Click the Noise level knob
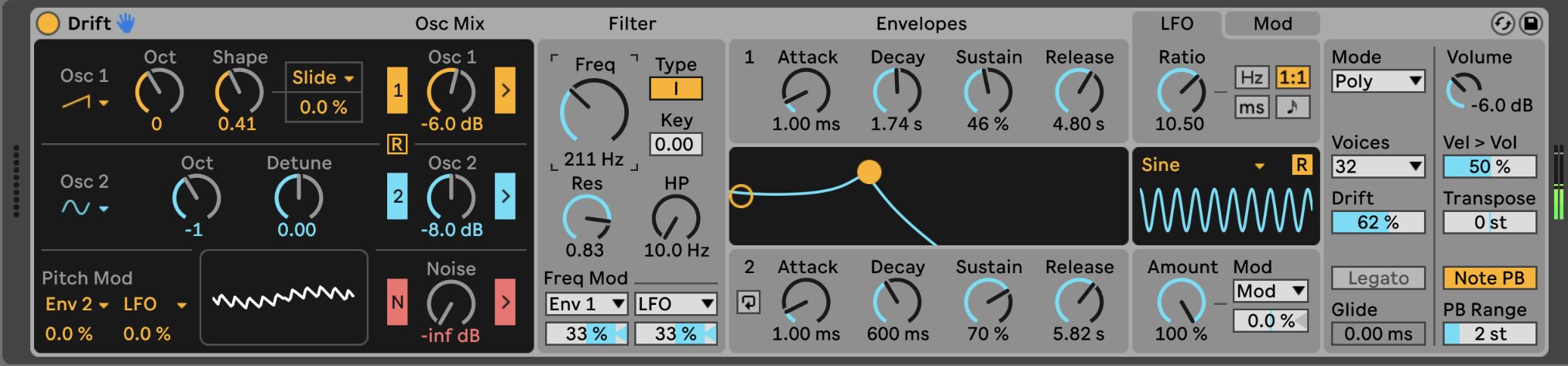This screenshot has height=366, width=1568. 451,303
